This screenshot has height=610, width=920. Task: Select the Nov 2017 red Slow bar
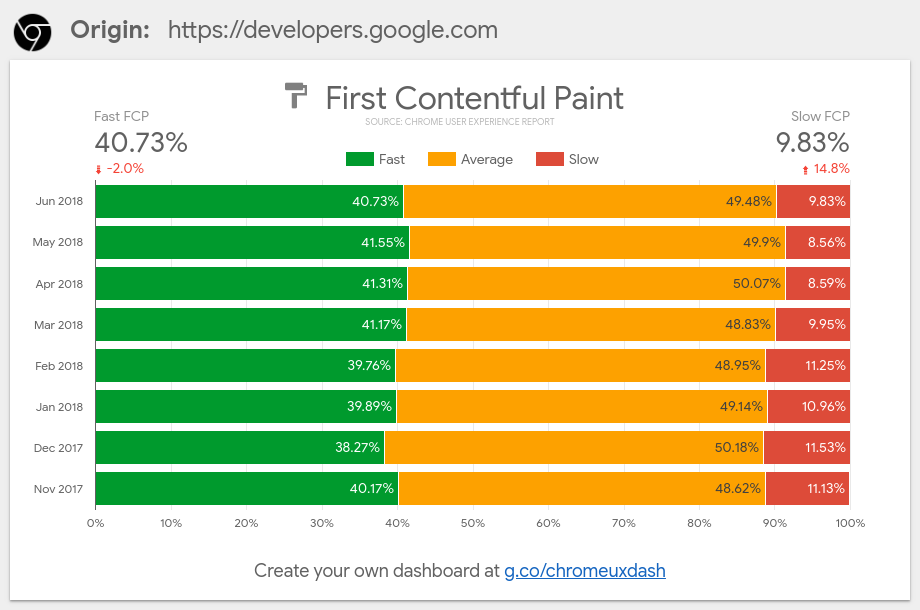click(808, 488)
